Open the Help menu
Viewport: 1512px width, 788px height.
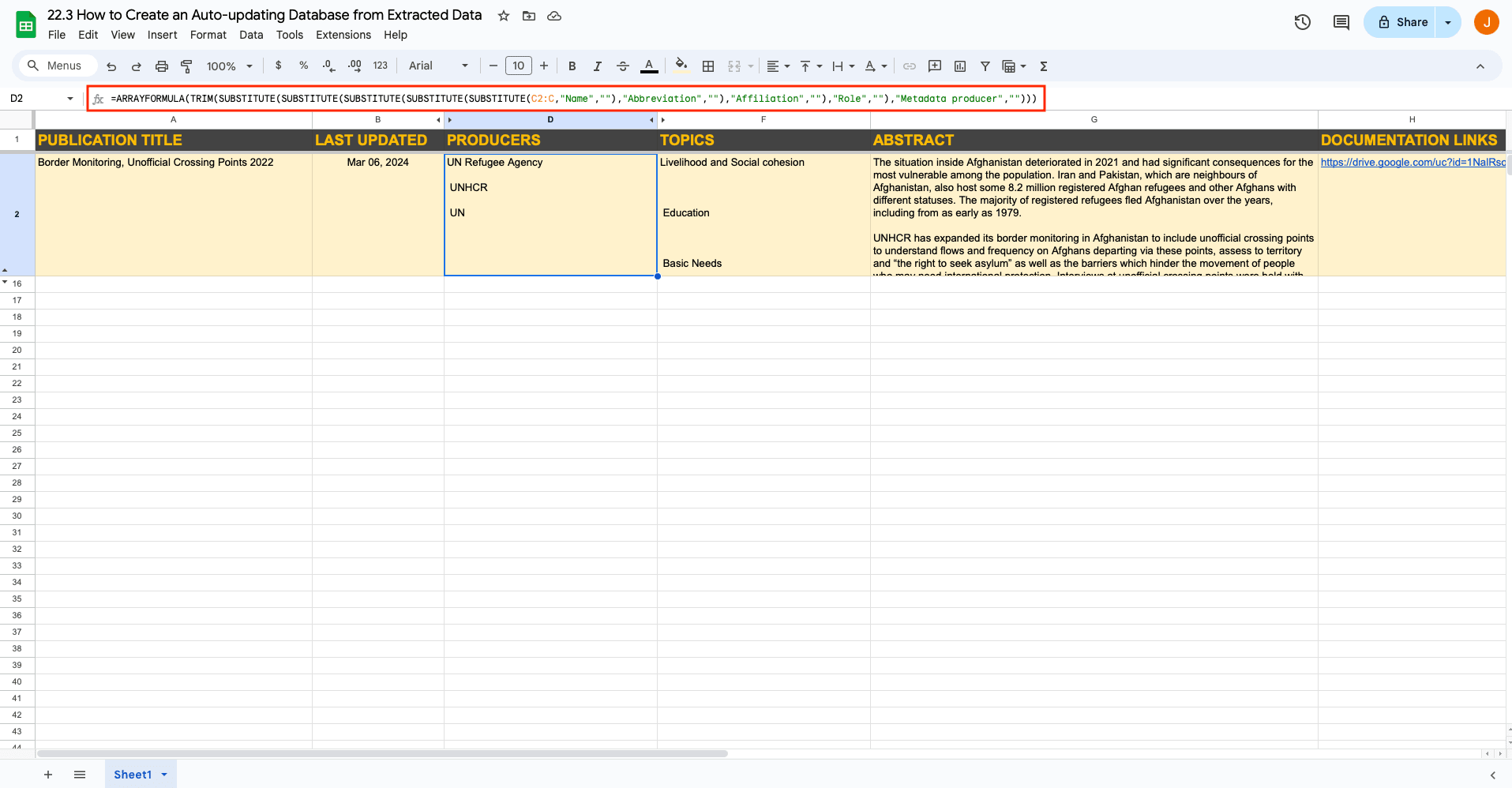396,35
